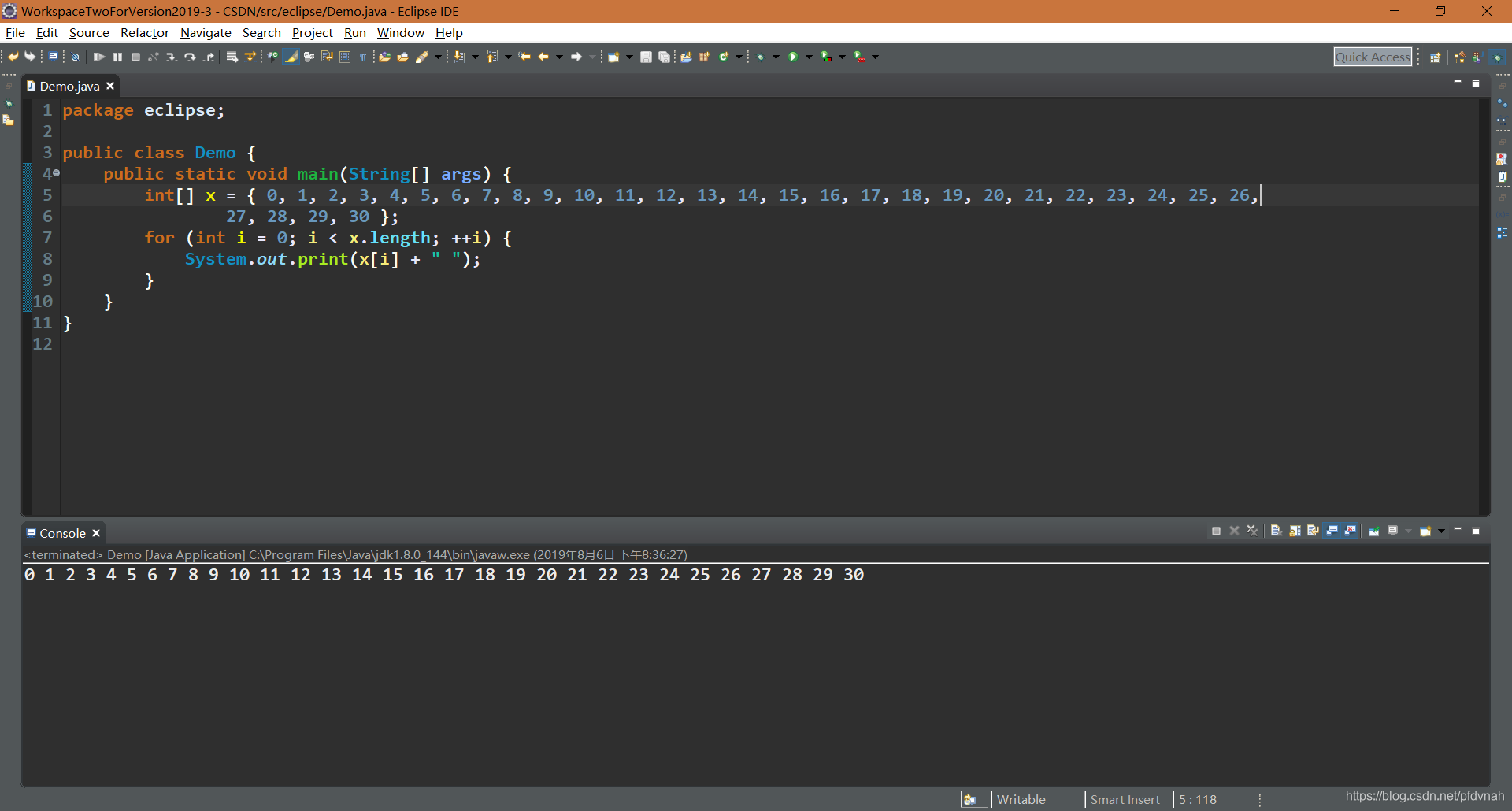Image resolution: width=1512 pixels, height=811 pixels.
Task: Open the Navigate menu
Action: (206, 32)
